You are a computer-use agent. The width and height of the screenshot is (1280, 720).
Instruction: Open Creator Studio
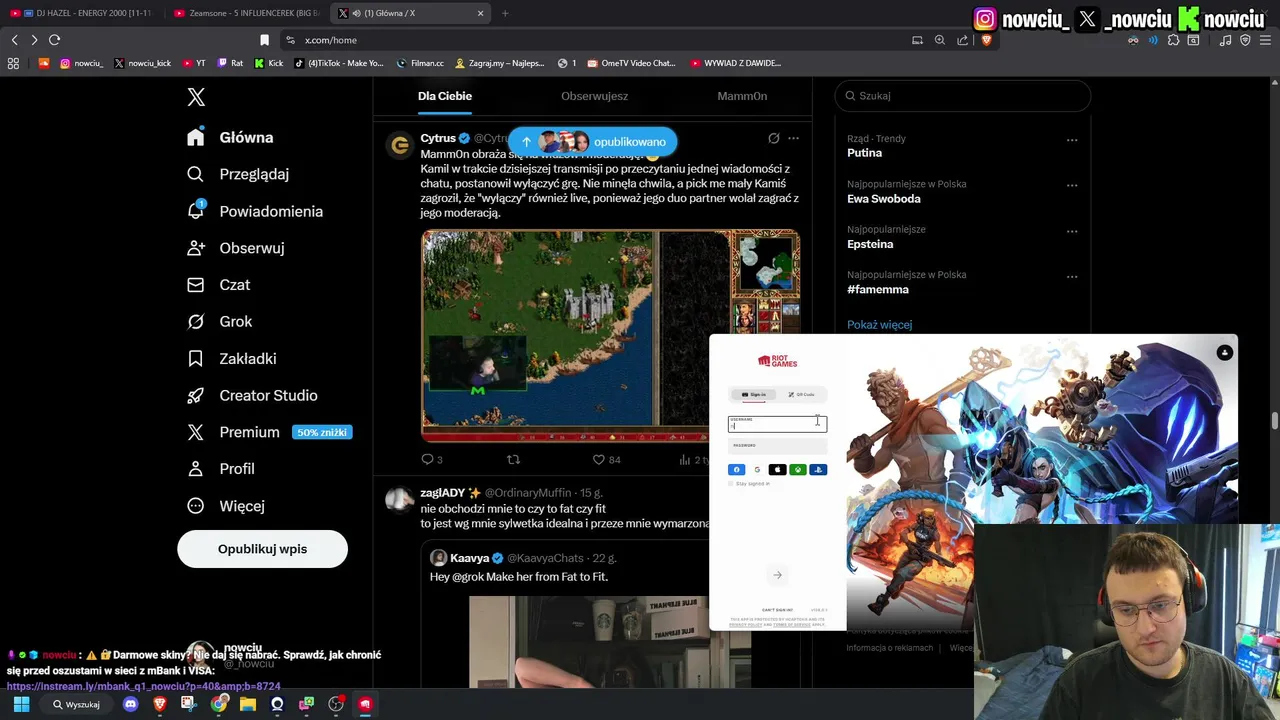[x=252, y=396]
